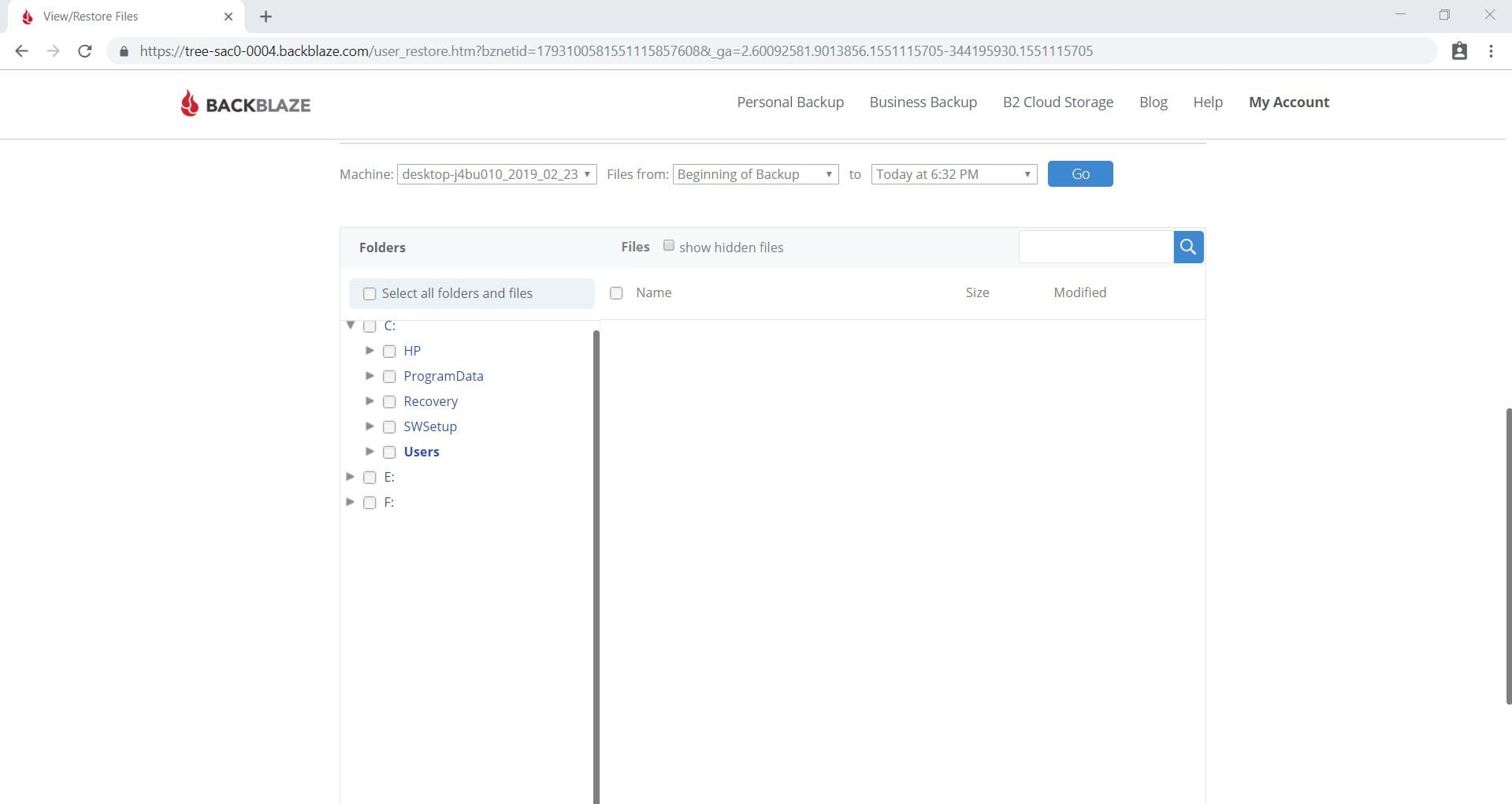Open a new browser tab
1512x804 pixels.
pos(266,17)
